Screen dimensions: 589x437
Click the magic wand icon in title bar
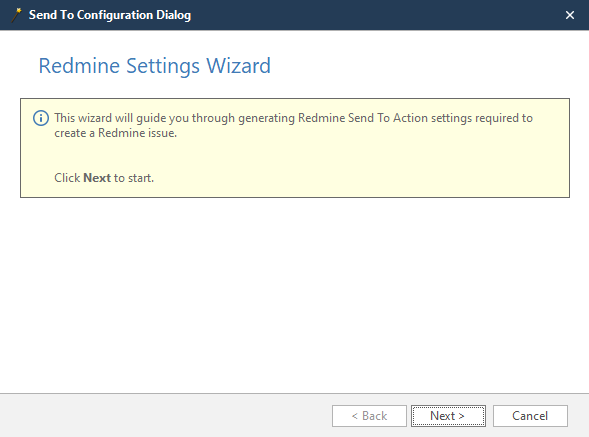[17, 15]
